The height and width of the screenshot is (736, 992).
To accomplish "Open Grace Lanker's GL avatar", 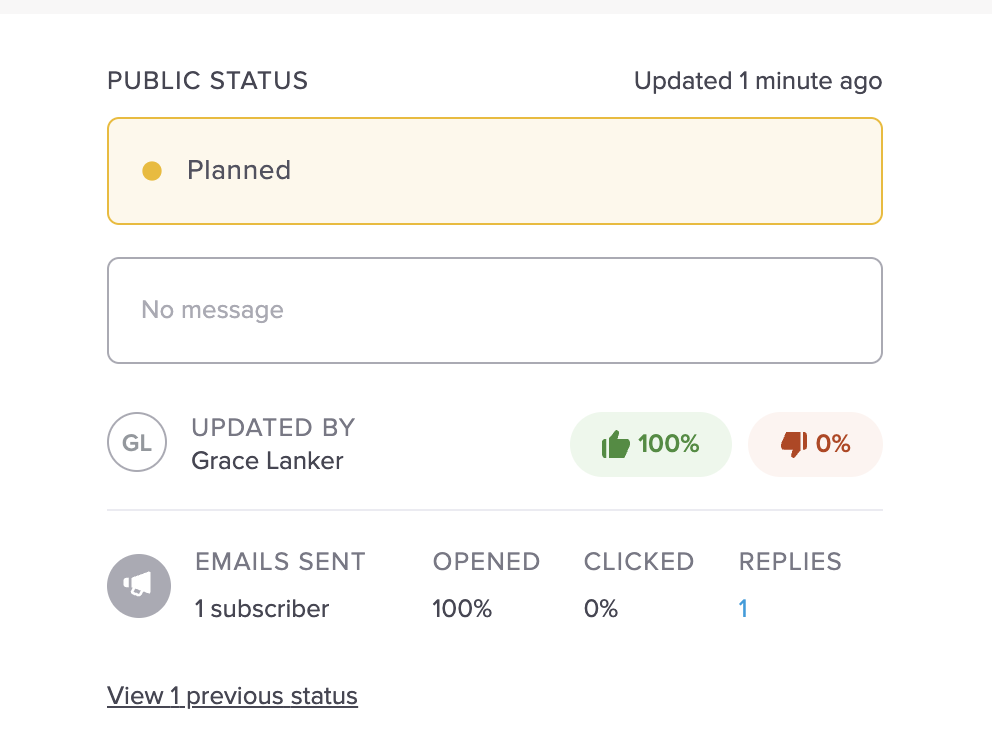I will pyautogui.click(x=137, y=442).
